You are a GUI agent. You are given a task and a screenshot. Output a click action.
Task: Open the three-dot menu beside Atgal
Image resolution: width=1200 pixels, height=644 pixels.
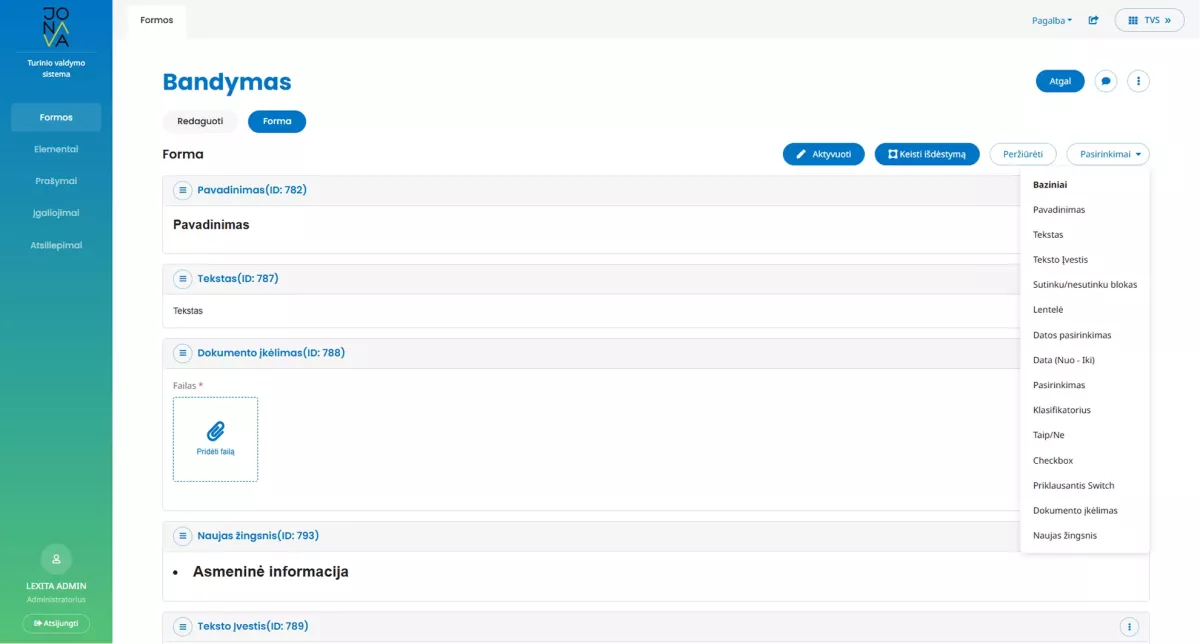tap(1138, 81)
